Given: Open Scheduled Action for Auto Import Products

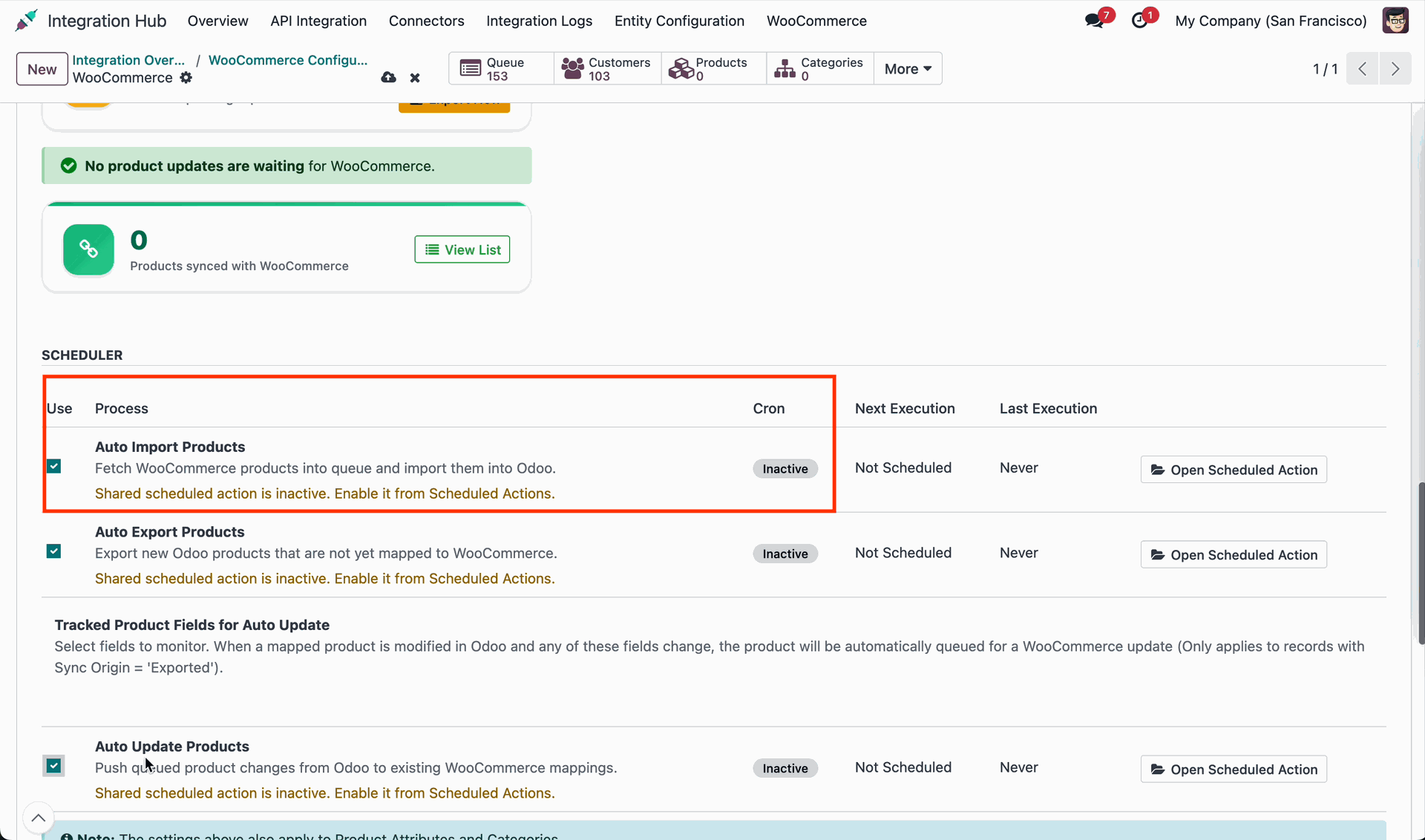Looking at the screenshot, I should click(x=1234, y=470).
